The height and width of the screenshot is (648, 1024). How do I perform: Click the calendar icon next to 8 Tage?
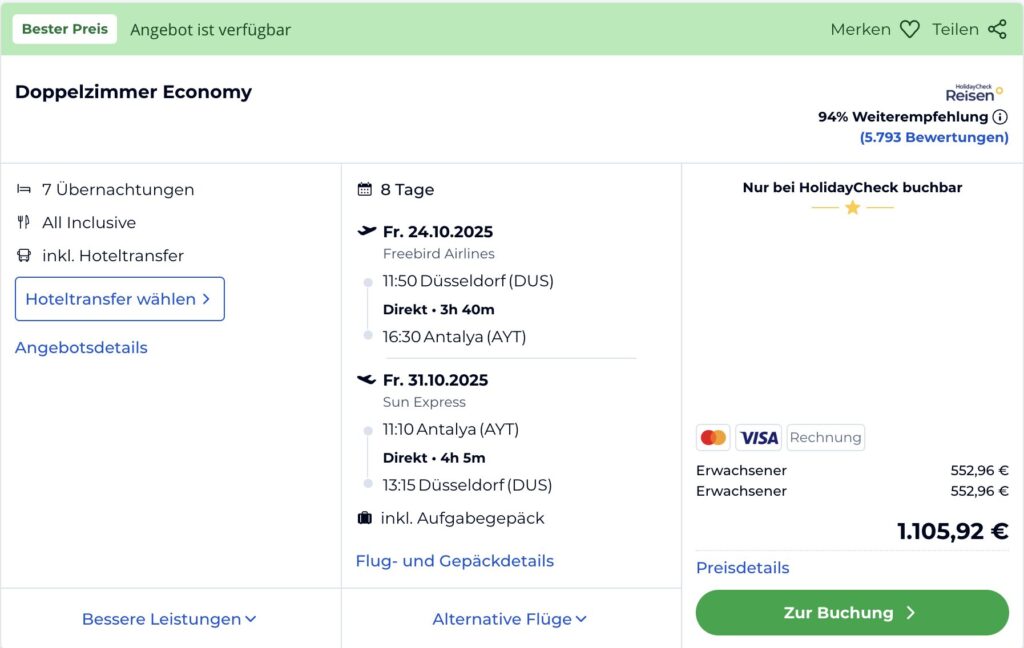pyautogui.click(x=365, y=189)
